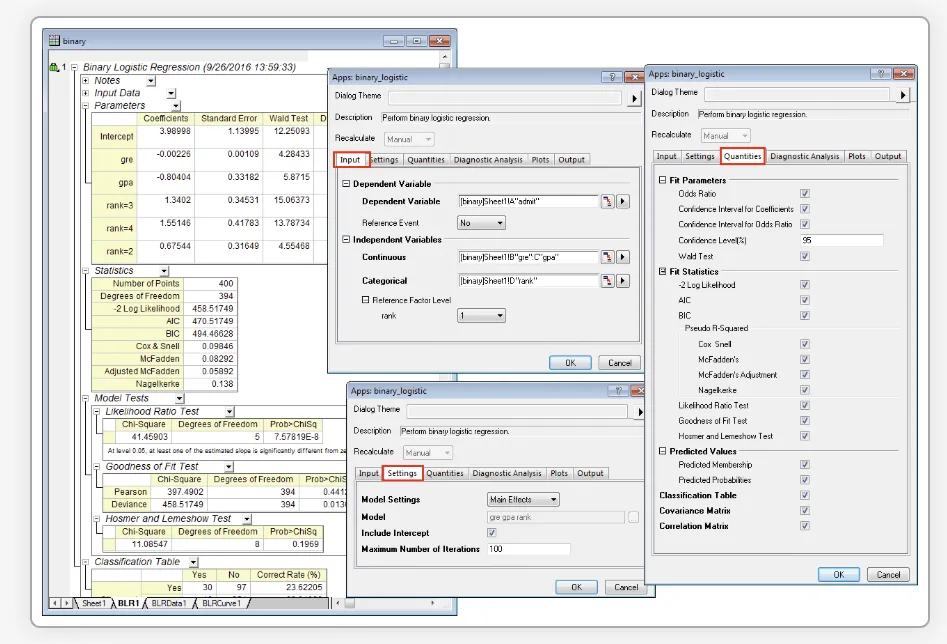Click Maximum Number of Iterations field
Viewport: 947px width, 644px height.
[528, 549]
